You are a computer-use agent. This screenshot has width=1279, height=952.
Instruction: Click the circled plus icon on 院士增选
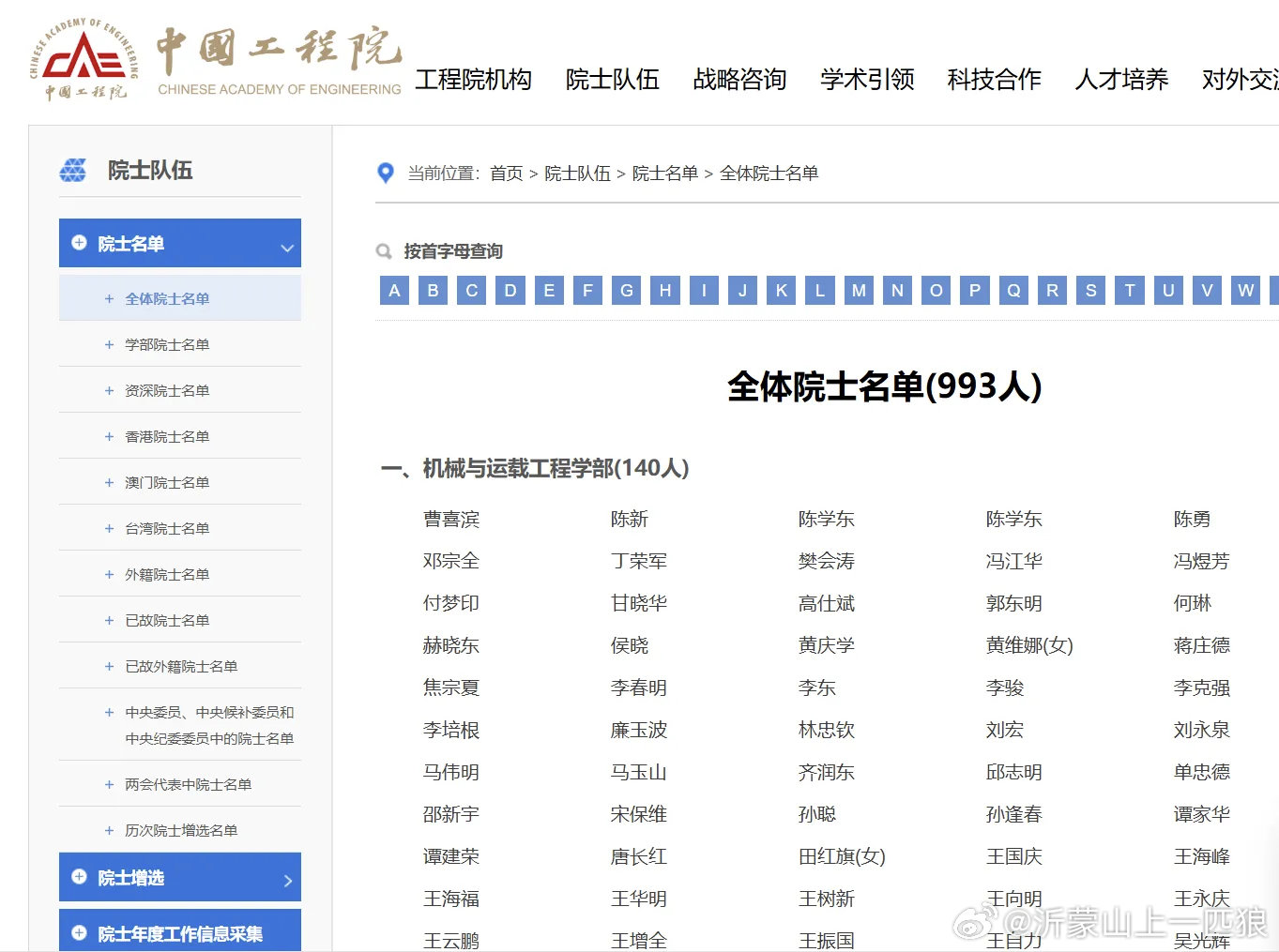pos(79,877)
